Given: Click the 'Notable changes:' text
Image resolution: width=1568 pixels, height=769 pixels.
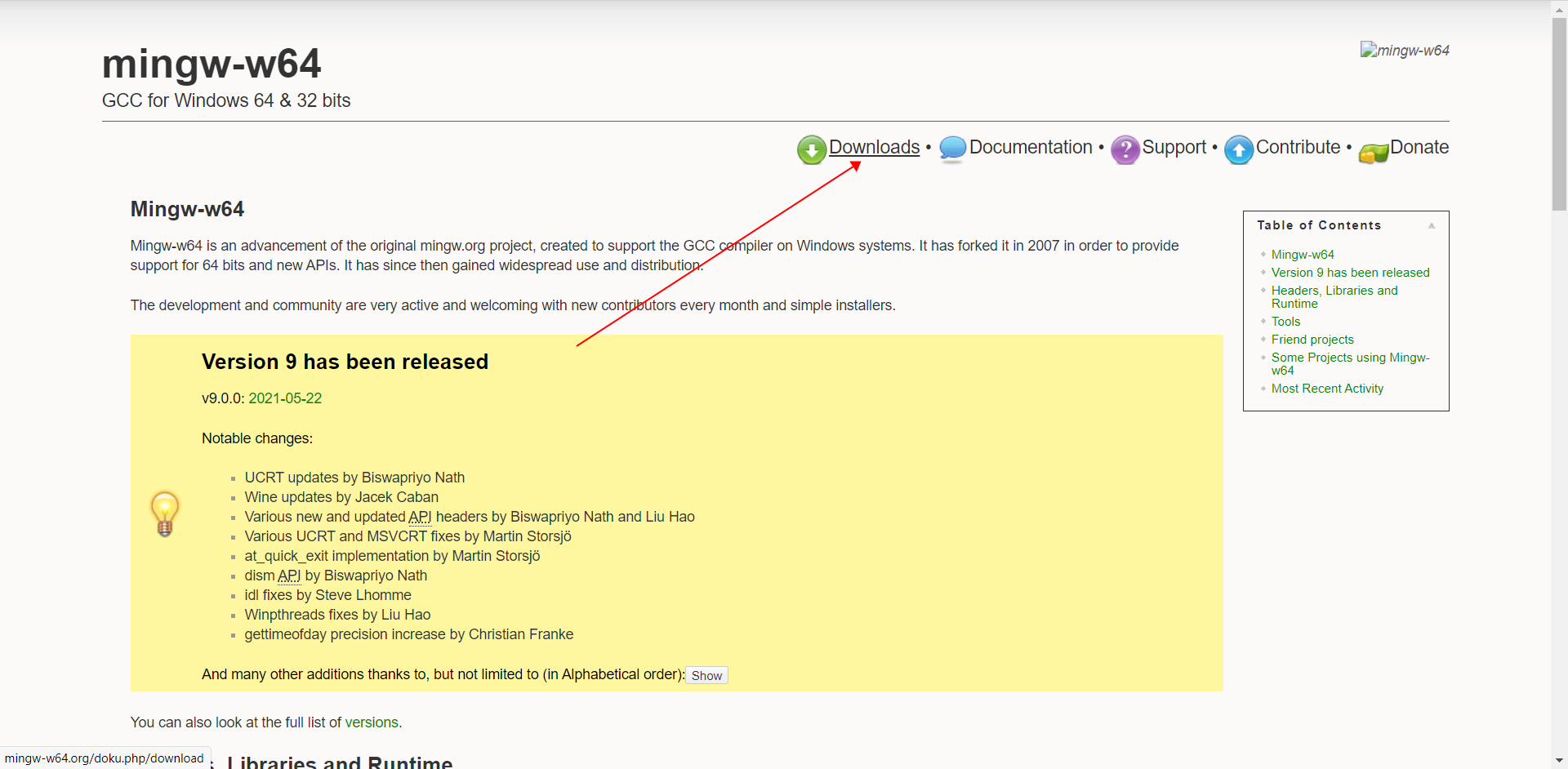Looking at the screenshot, I should 257,438.
